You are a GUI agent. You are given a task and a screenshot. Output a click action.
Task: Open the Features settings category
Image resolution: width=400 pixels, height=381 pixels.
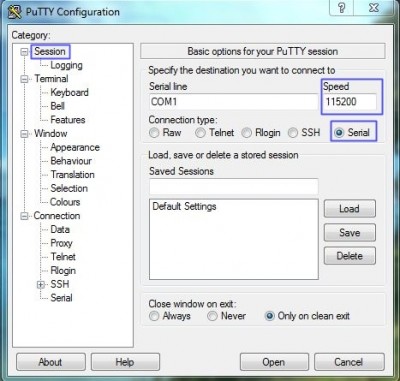coord(68,120)
